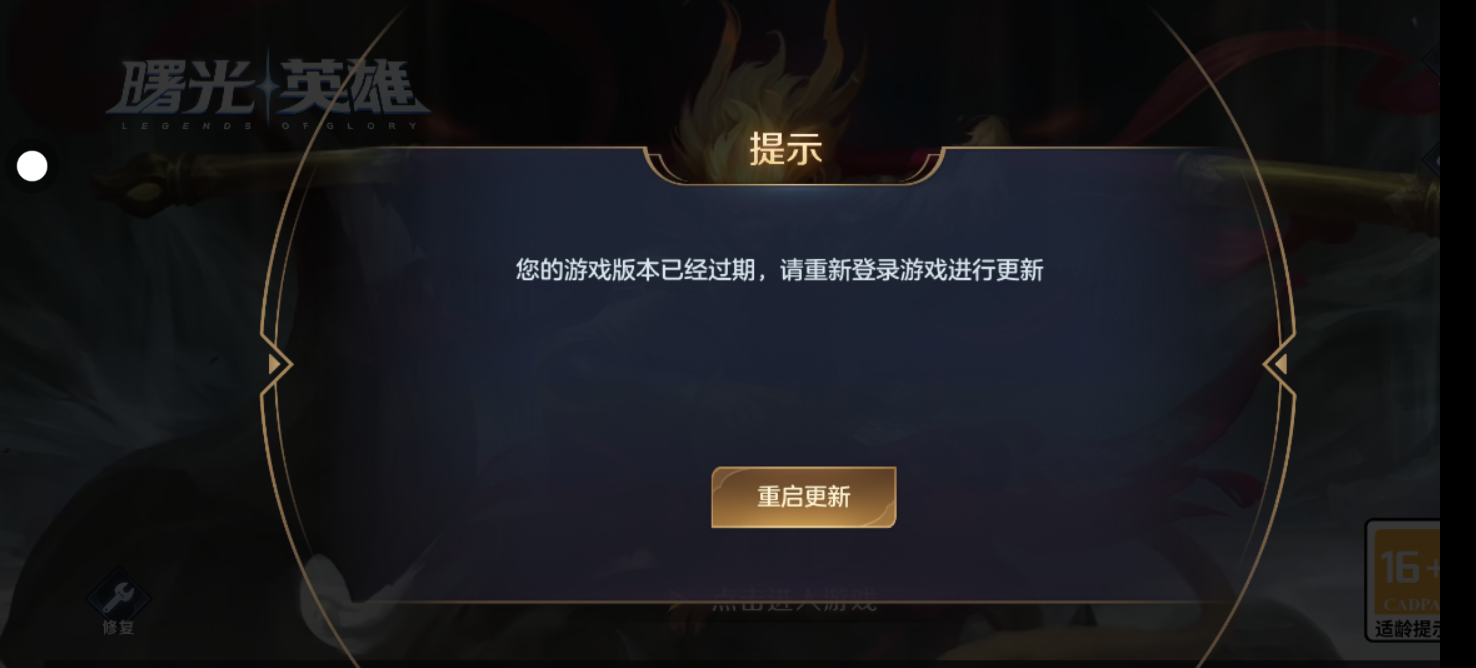
Task: Click the right gold triangle arrow on dialog frame
Action: [x=1277, y=364]
